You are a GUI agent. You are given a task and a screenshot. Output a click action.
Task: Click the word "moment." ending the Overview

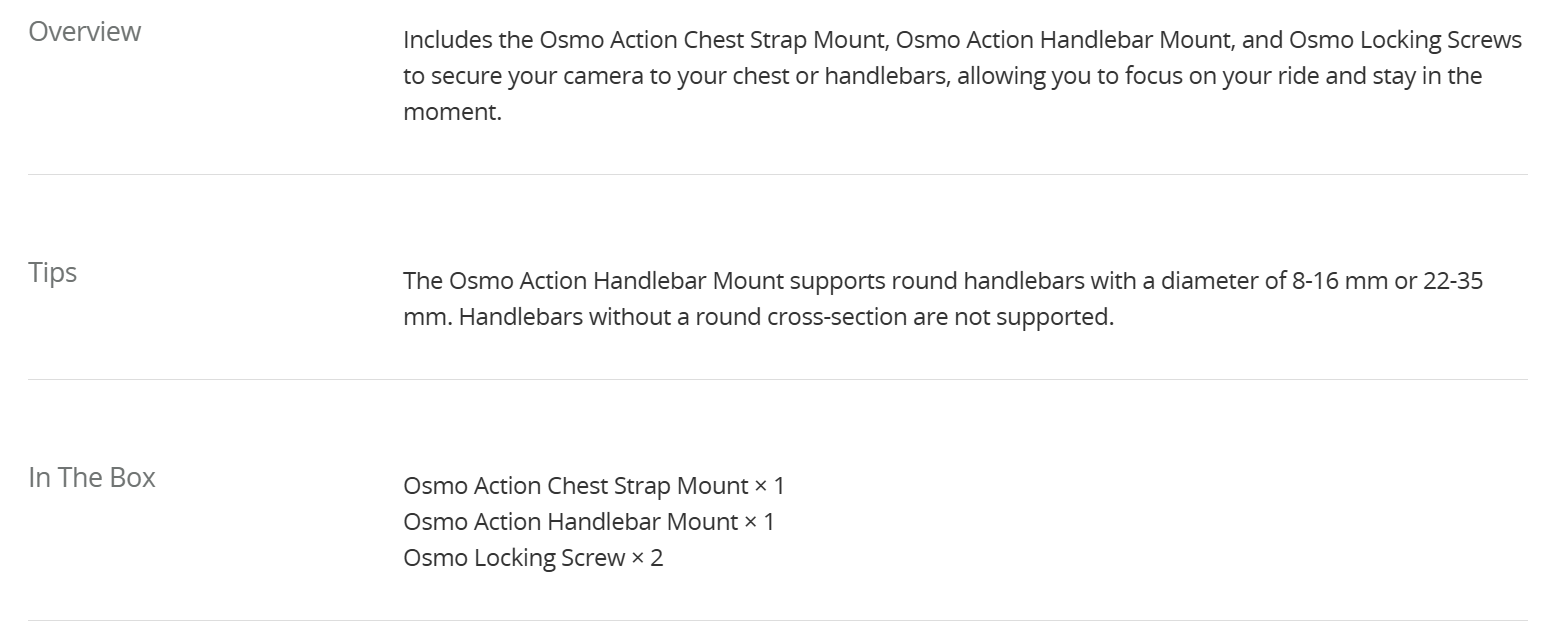click(452, 113)
